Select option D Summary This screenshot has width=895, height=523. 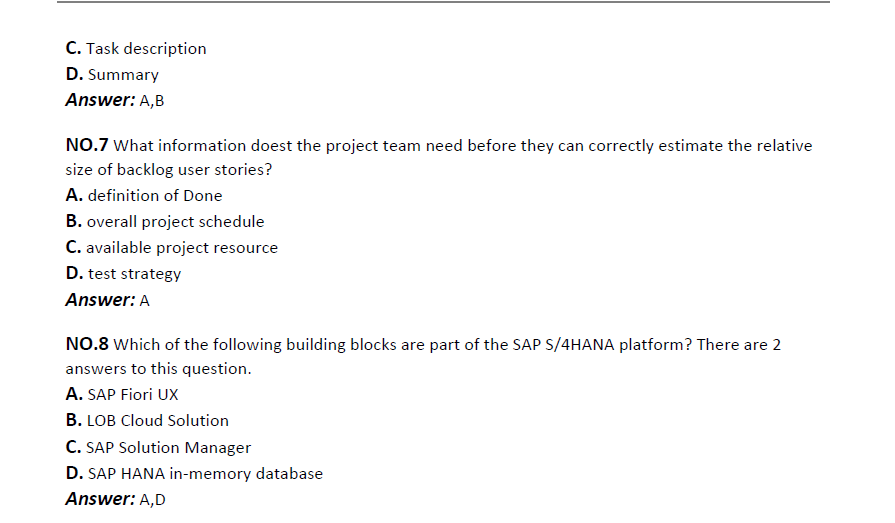point(112,75)
